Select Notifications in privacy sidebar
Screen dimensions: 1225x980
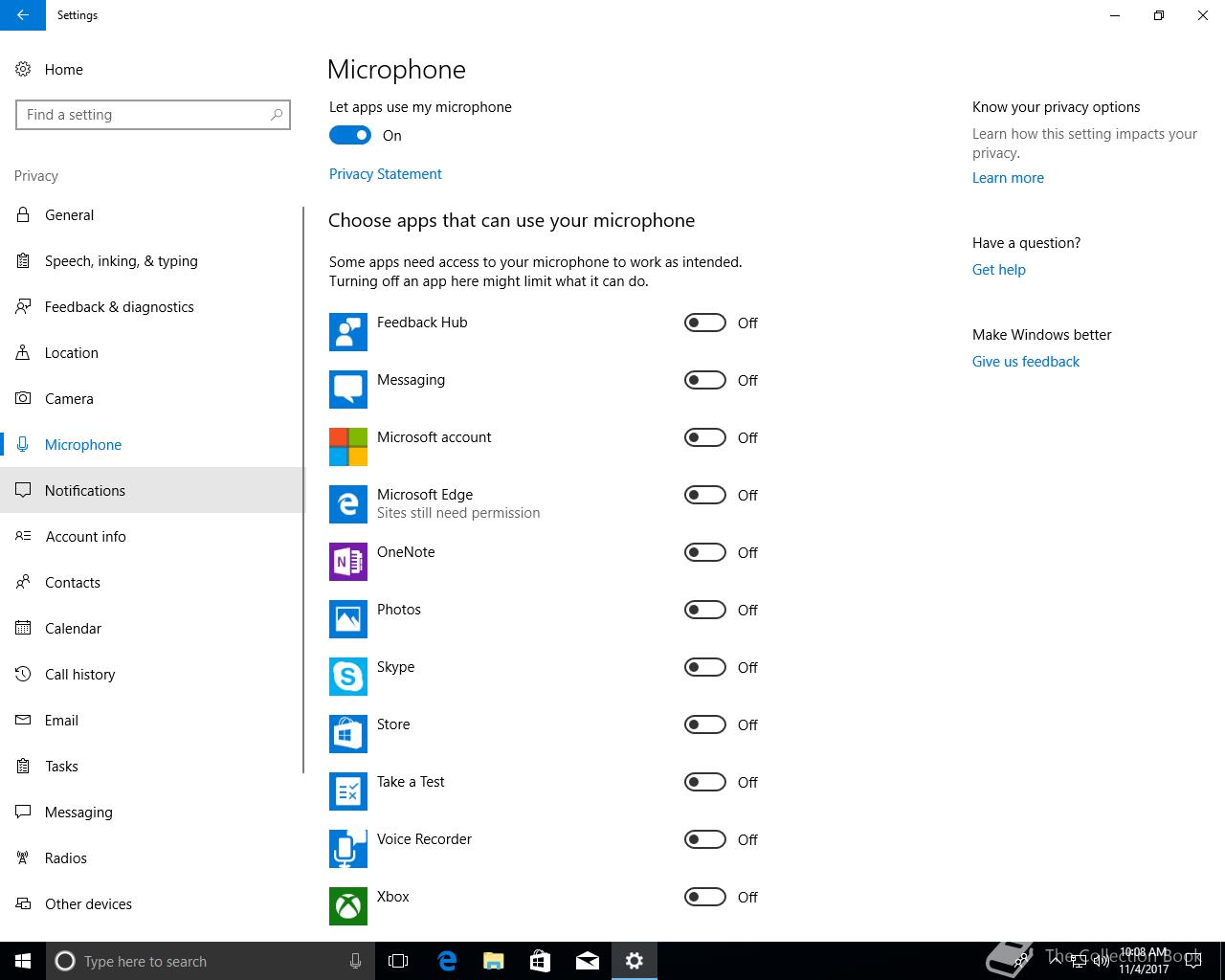tap(151, 491)
